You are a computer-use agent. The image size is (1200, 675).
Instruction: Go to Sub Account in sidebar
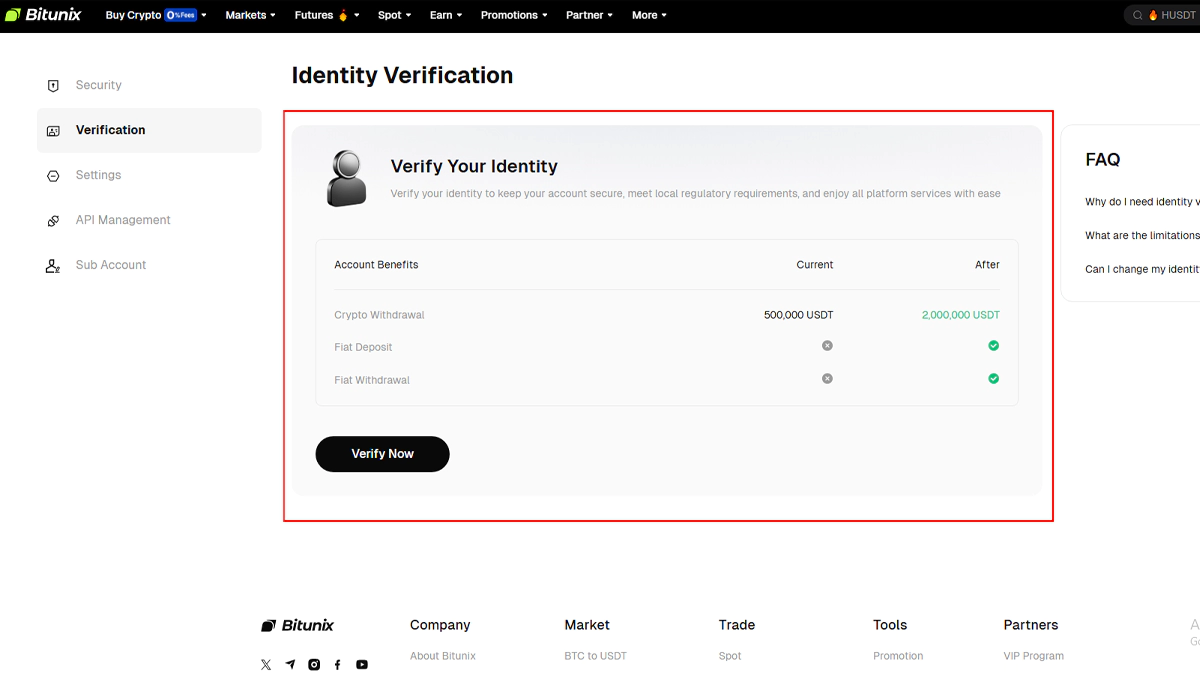coord(110,265)
